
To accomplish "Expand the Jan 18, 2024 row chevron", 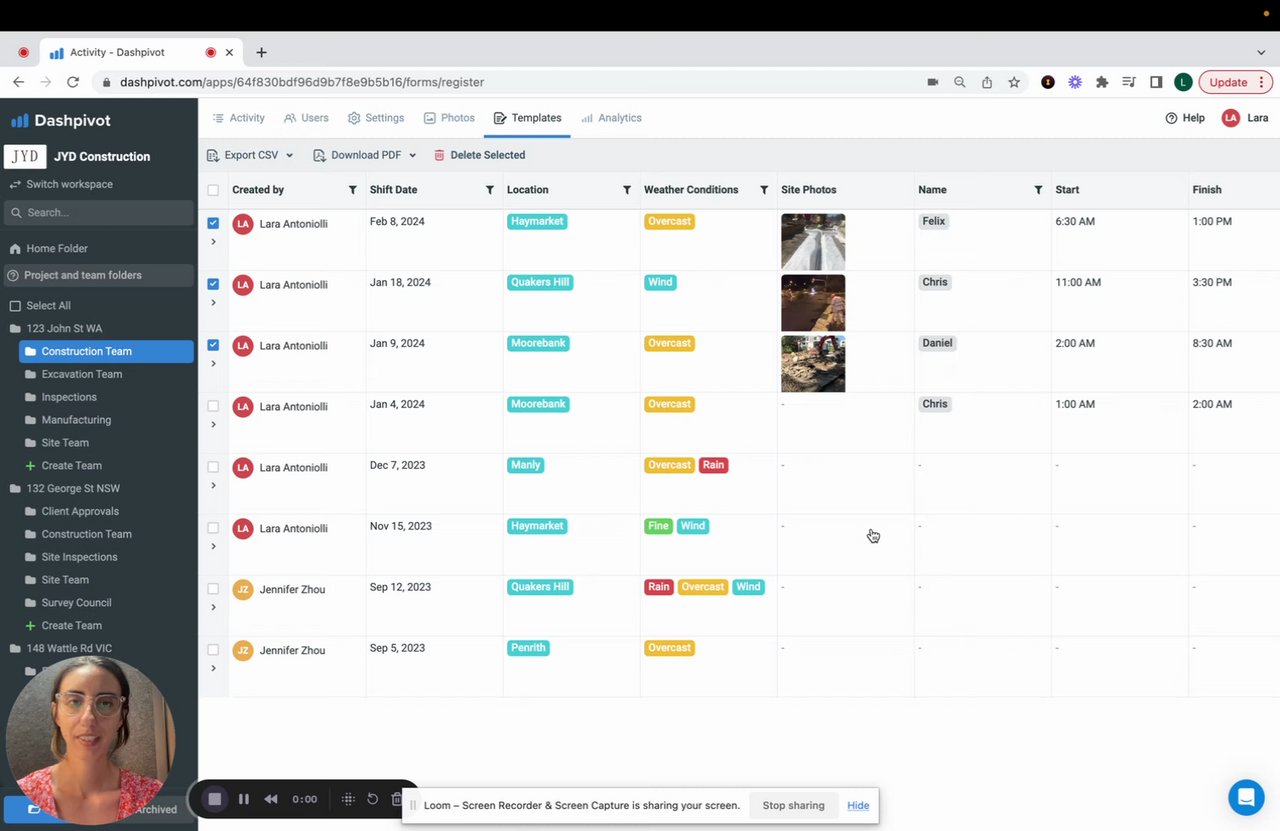I will tap(213, 303).
